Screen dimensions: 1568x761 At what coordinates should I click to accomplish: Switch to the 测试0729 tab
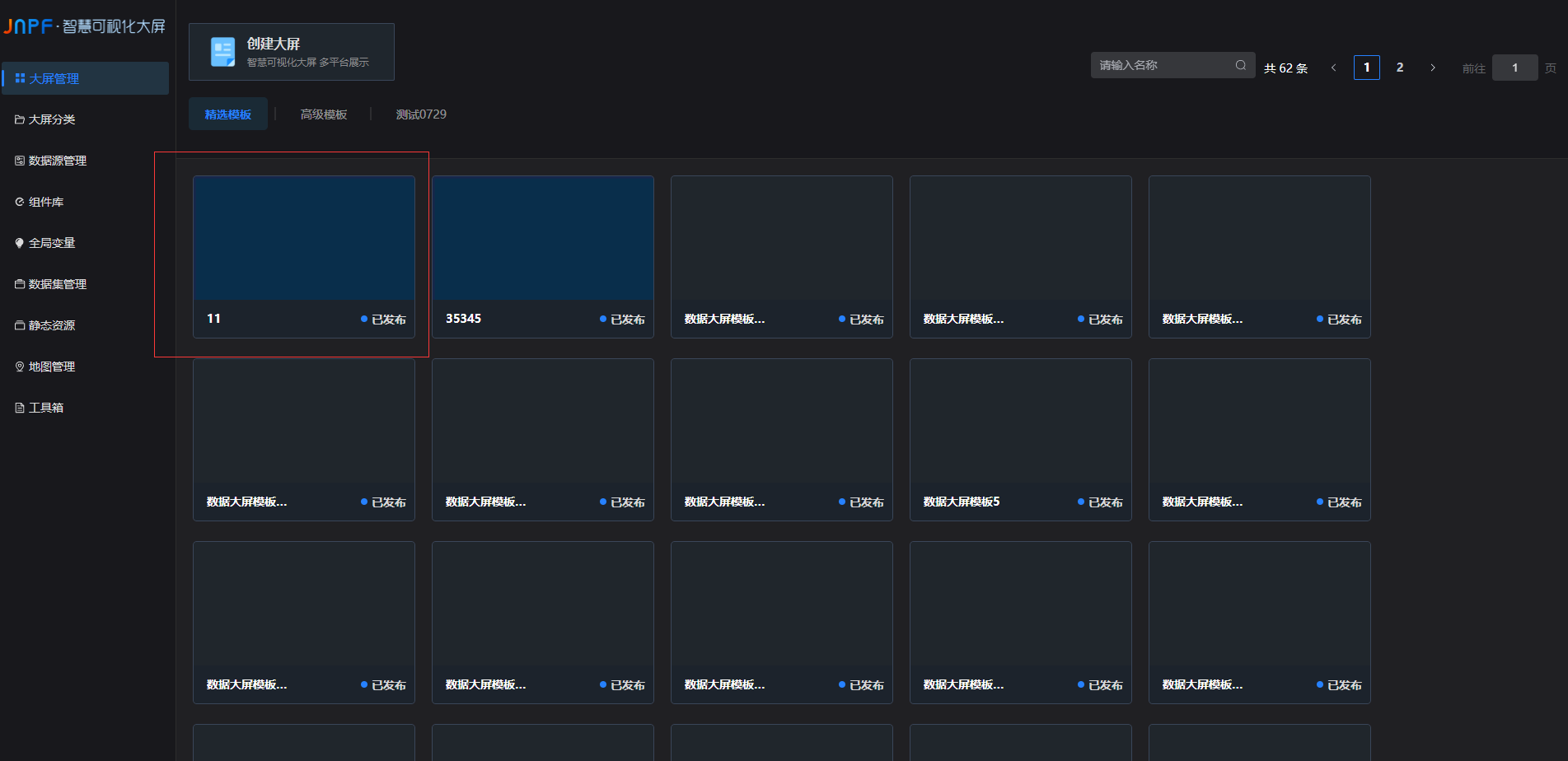[x=421, y=114]
